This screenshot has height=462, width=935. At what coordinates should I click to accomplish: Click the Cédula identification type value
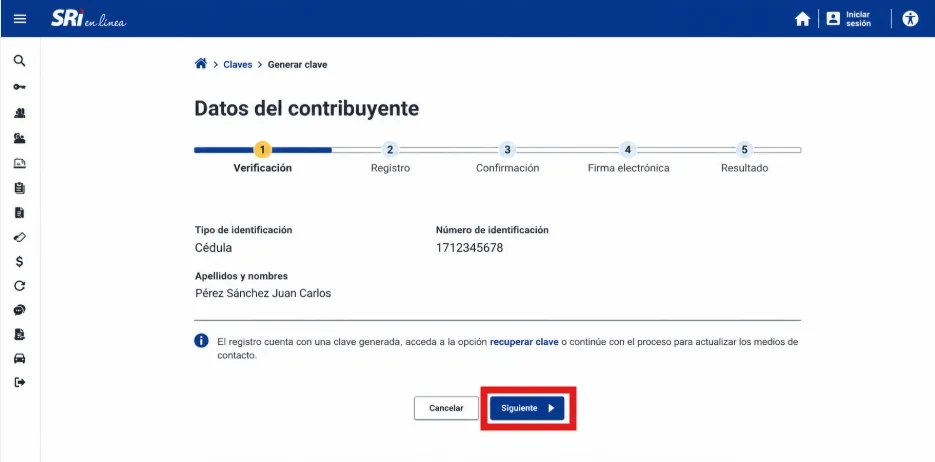click(213, 248)
